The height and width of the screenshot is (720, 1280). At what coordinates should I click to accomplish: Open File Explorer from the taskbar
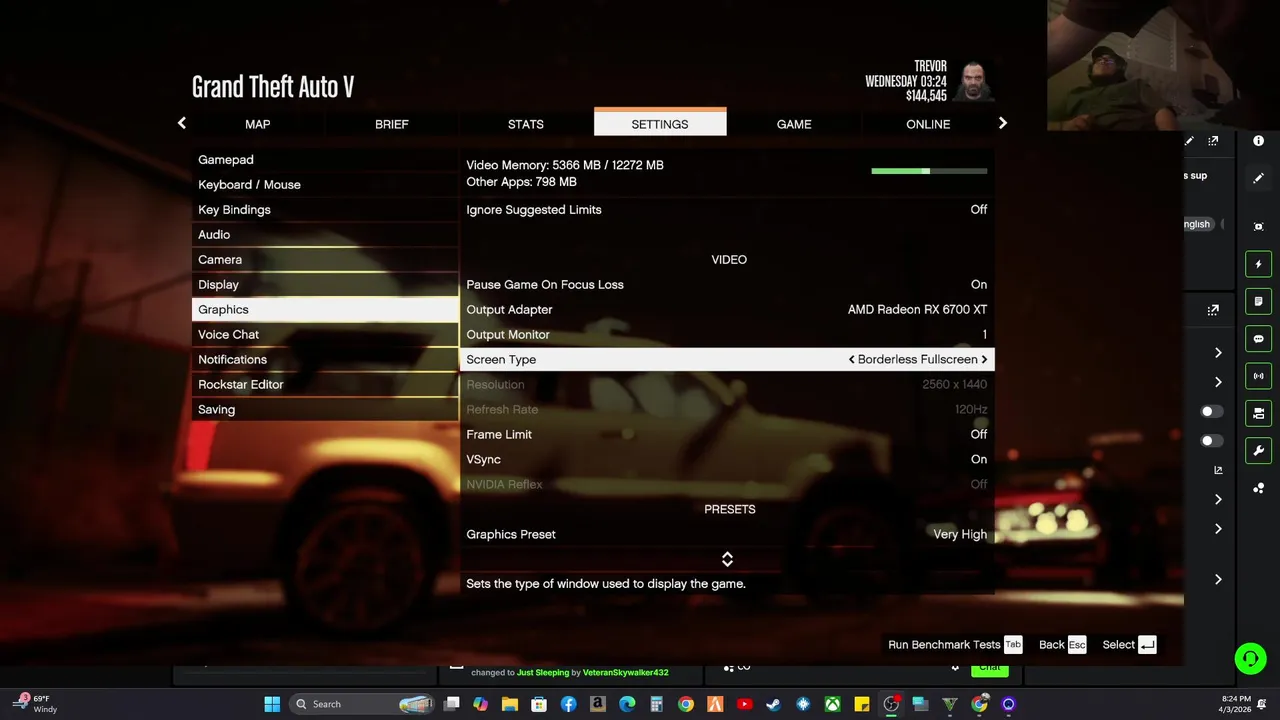click(x=509, y=704)
